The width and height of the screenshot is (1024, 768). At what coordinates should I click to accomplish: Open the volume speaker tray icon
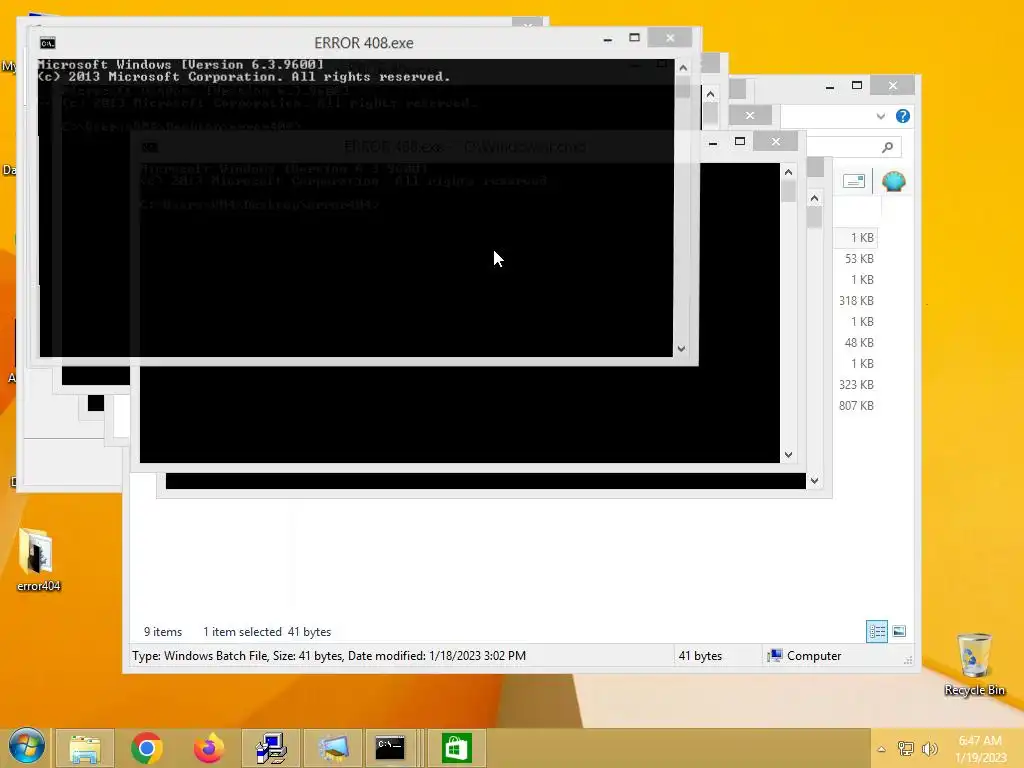(929, 748)
